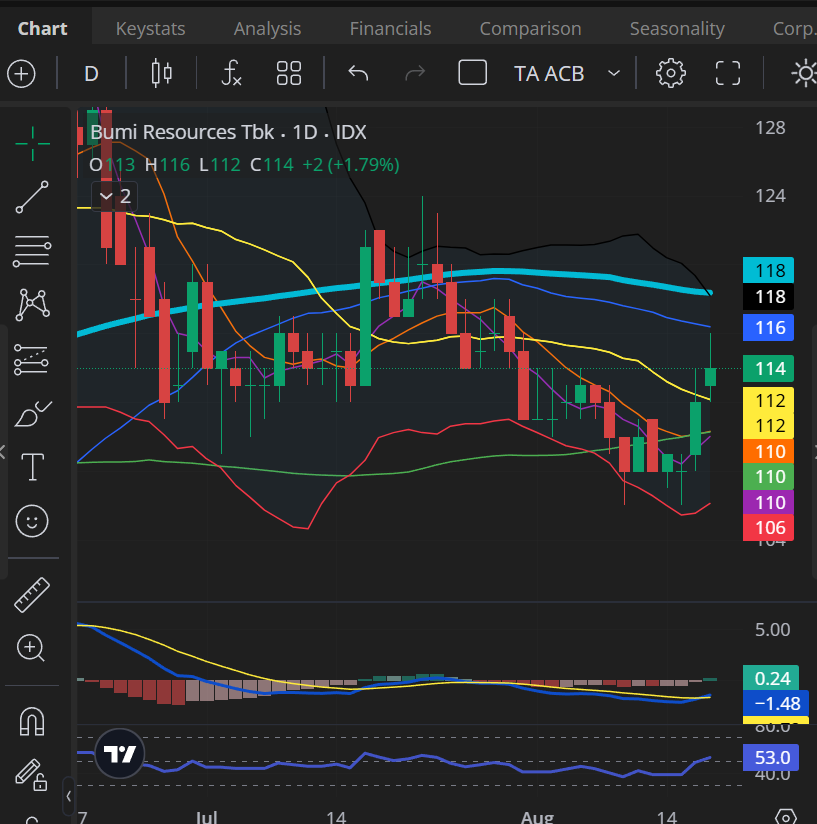Click the green 114 last price label
This screenshot has width=817, height=824.
click(x=768, y=369)
